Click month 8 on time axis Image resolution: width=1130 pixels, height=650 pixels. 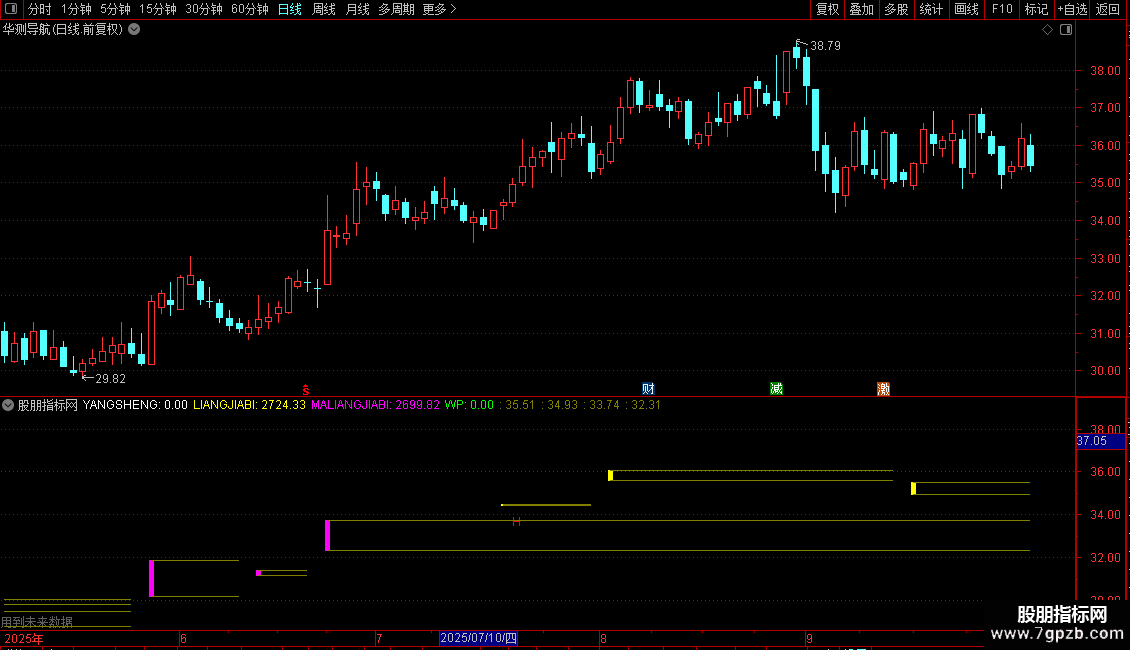coord(603,639)
